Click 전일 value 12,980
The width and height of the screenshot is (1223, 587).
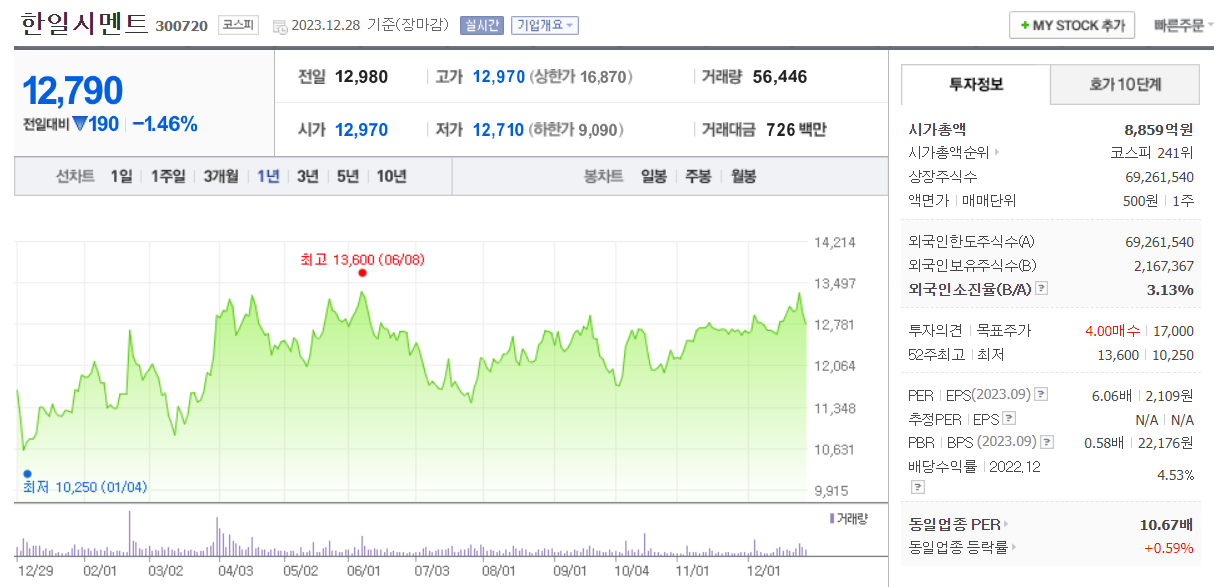(361, 77)
